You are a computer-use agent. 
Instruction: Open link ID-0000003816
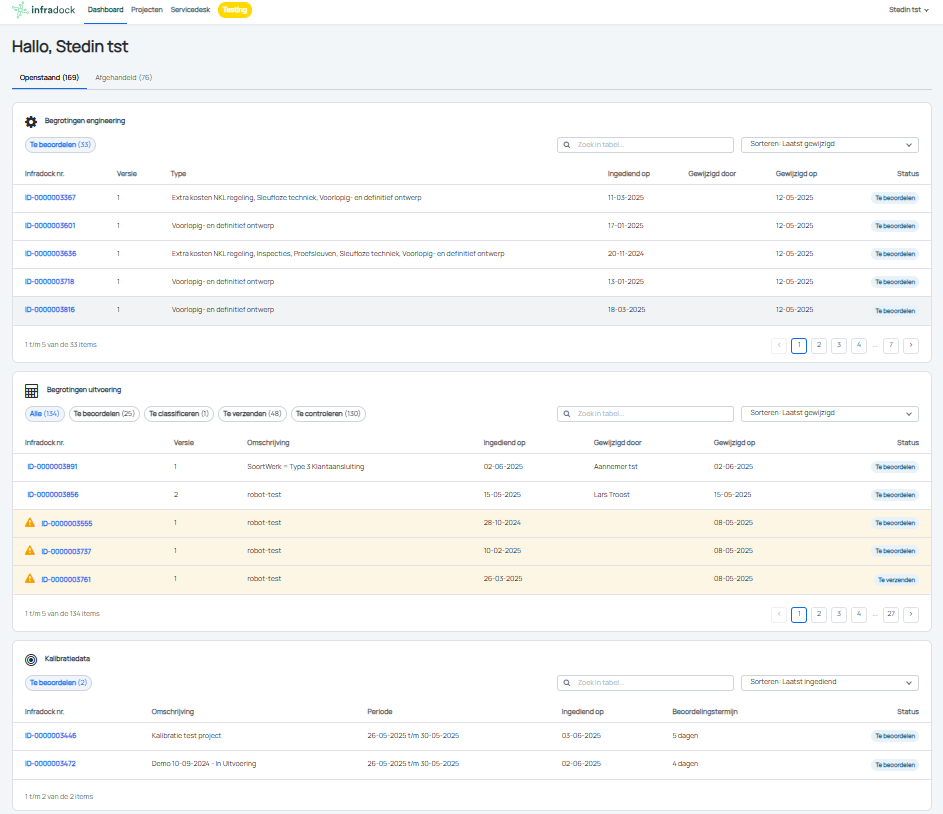[x=50, y=310]
